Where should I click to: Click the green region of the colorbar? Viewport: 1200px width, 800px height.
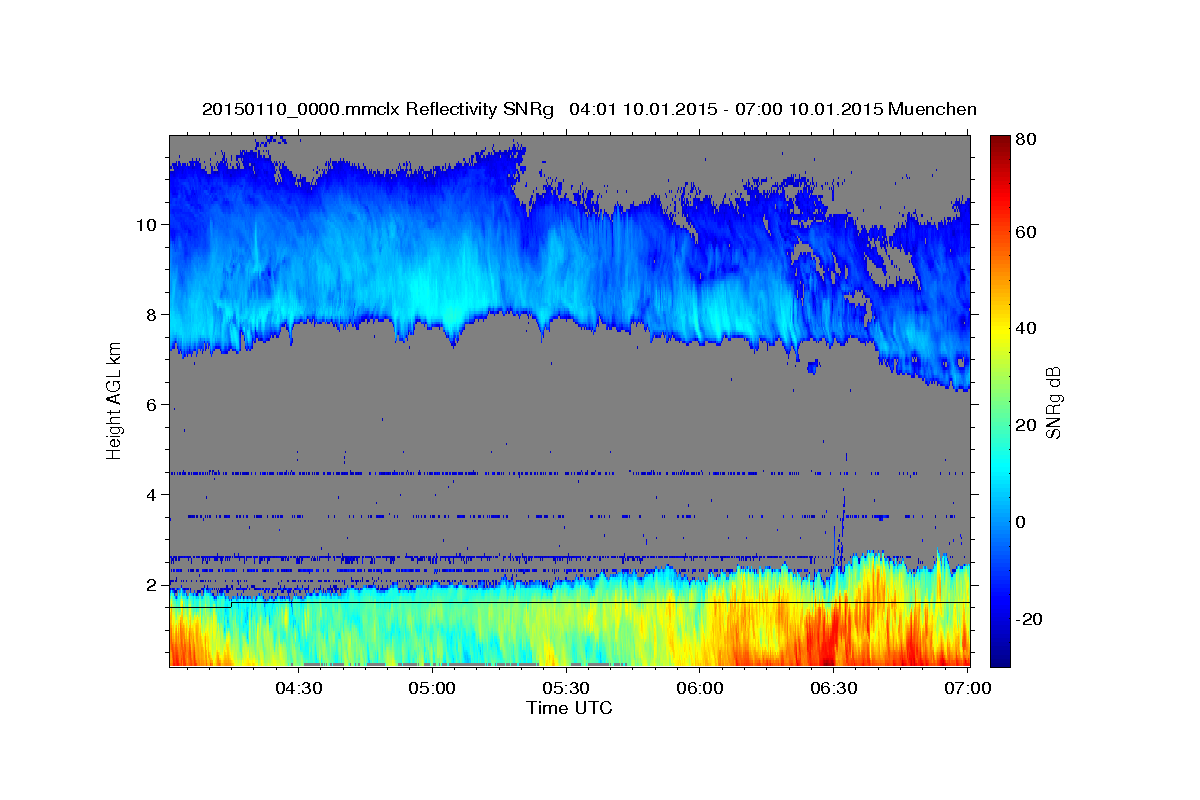coord(999,400)
